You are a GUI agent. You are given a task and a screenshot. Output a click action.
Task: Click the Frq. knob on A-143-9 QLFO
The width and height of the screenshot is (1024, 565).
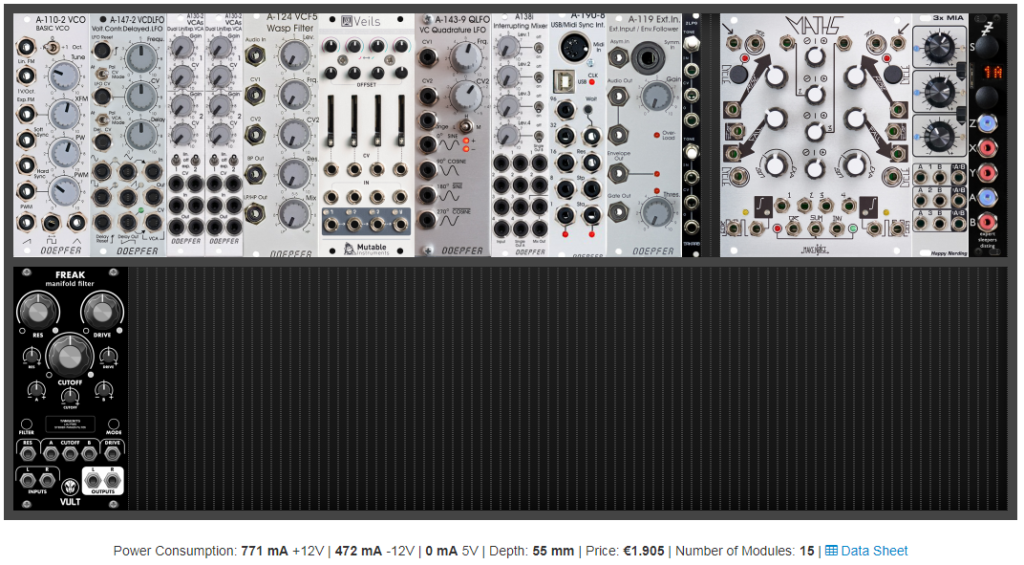pos(465,59)
